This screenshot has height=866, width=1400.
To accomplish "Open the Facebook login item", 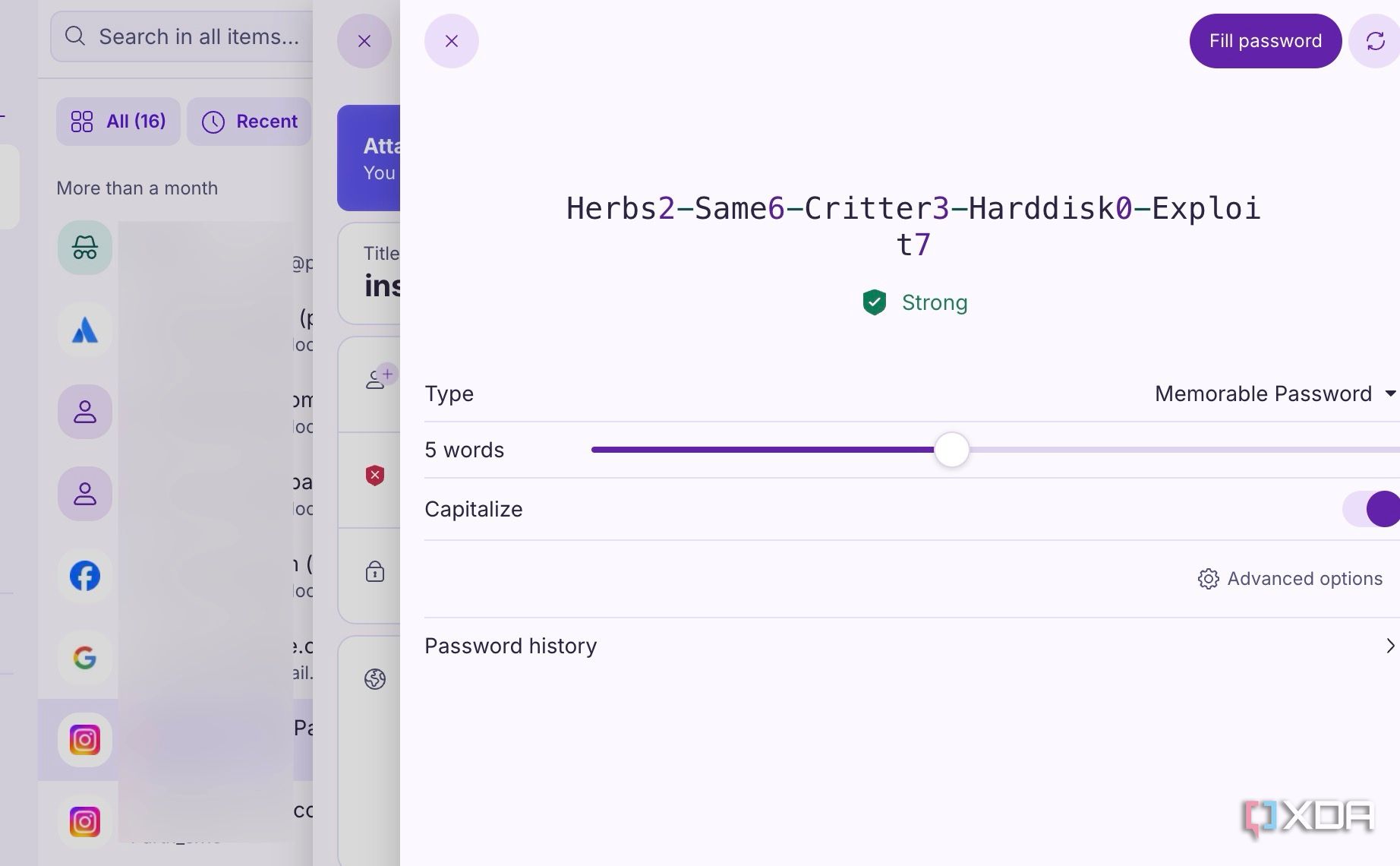I will (85, 576).
